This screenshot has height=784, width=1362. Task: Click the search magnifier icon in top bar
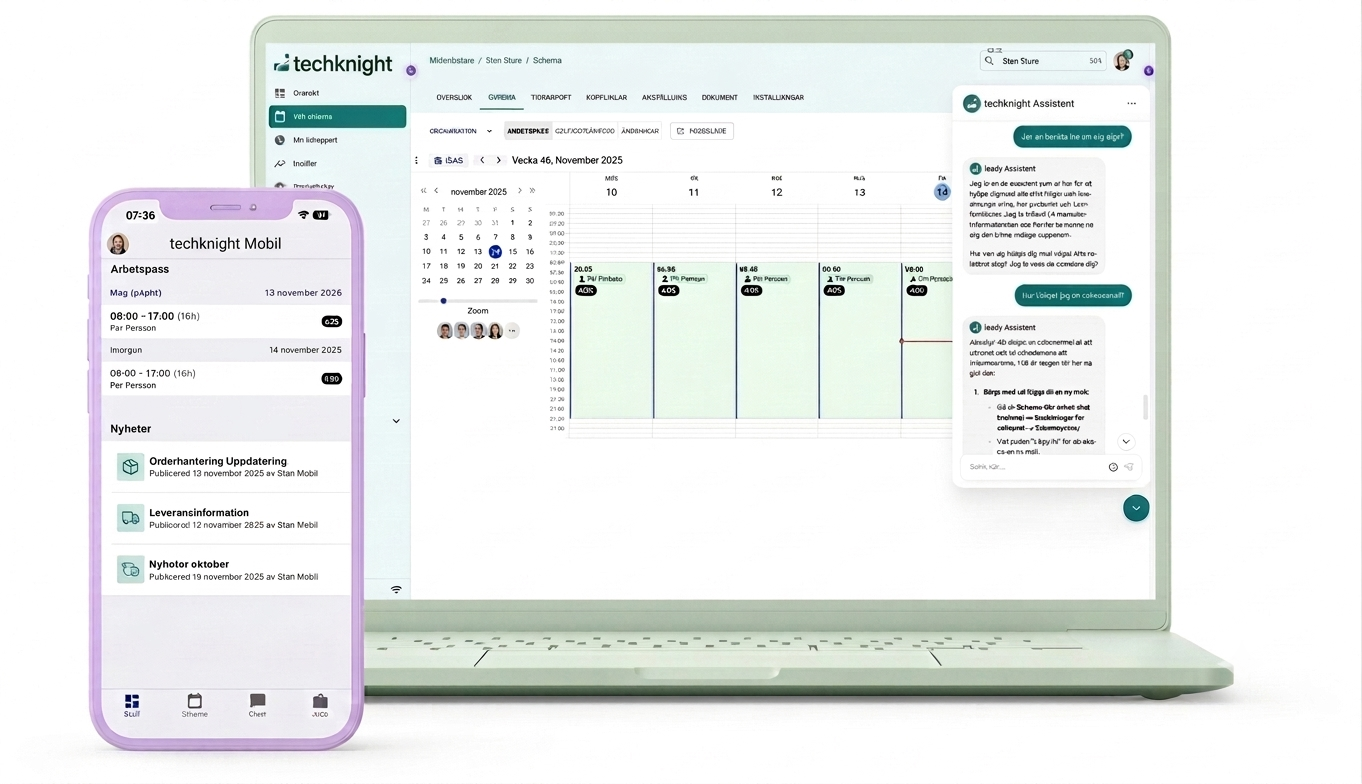click(989, 61)
